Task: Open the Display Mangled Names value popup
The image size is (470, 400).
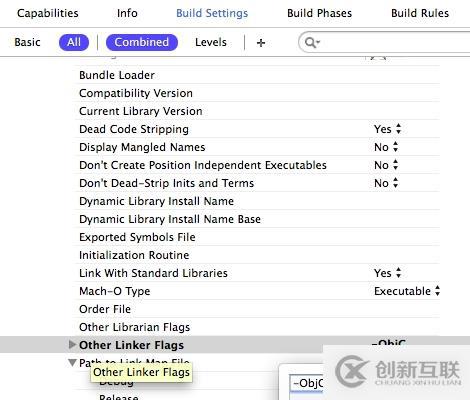Action: pos(386,147)
